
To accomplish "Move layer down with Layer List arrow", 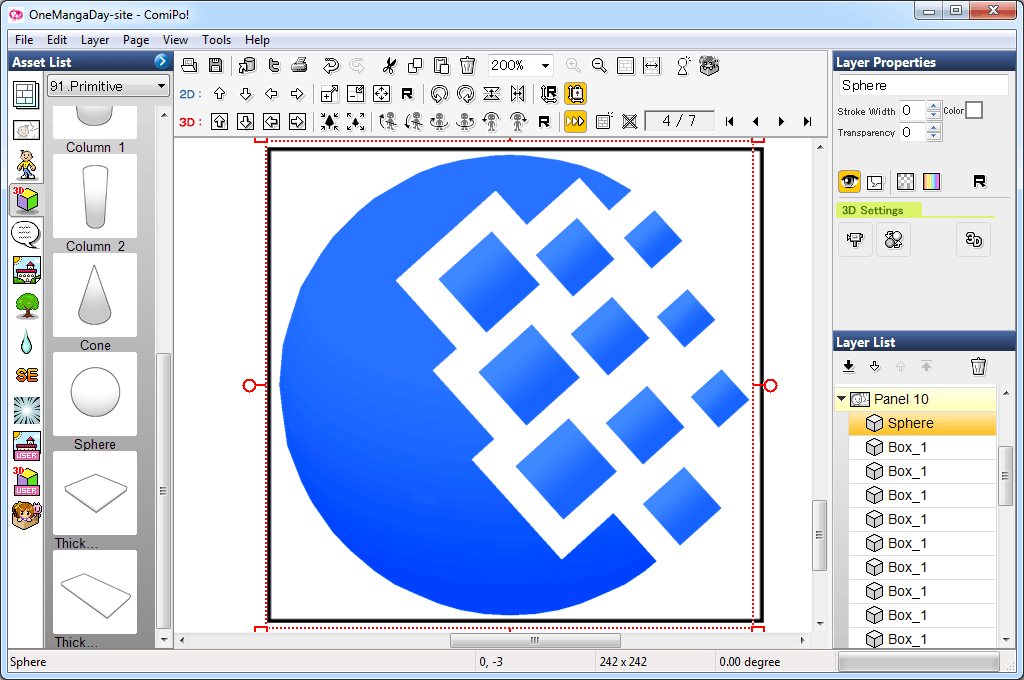I will tap(874, 366).
